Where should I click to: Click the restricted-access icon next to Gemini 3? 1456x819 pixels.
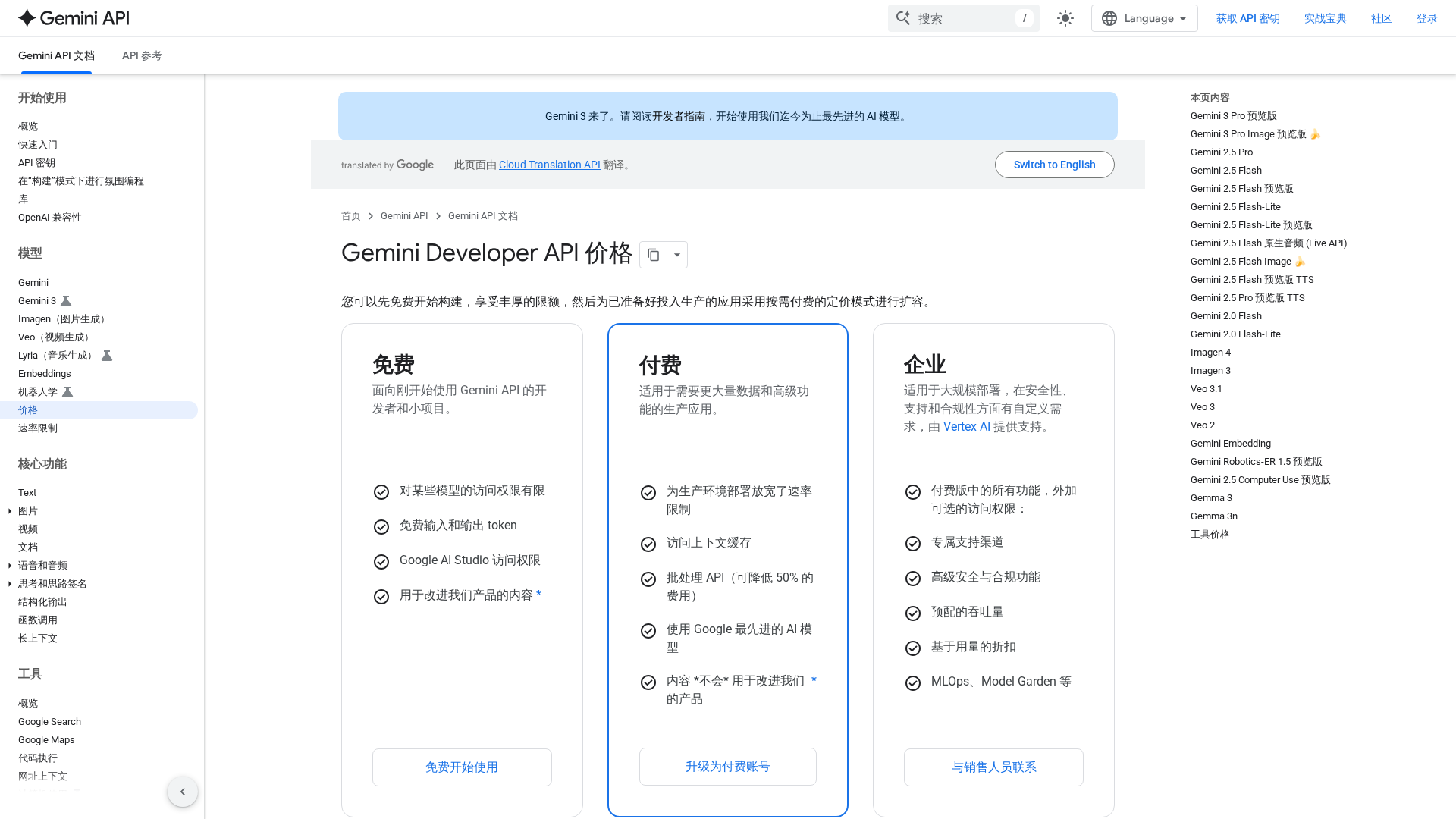click(x=66, y=300)
